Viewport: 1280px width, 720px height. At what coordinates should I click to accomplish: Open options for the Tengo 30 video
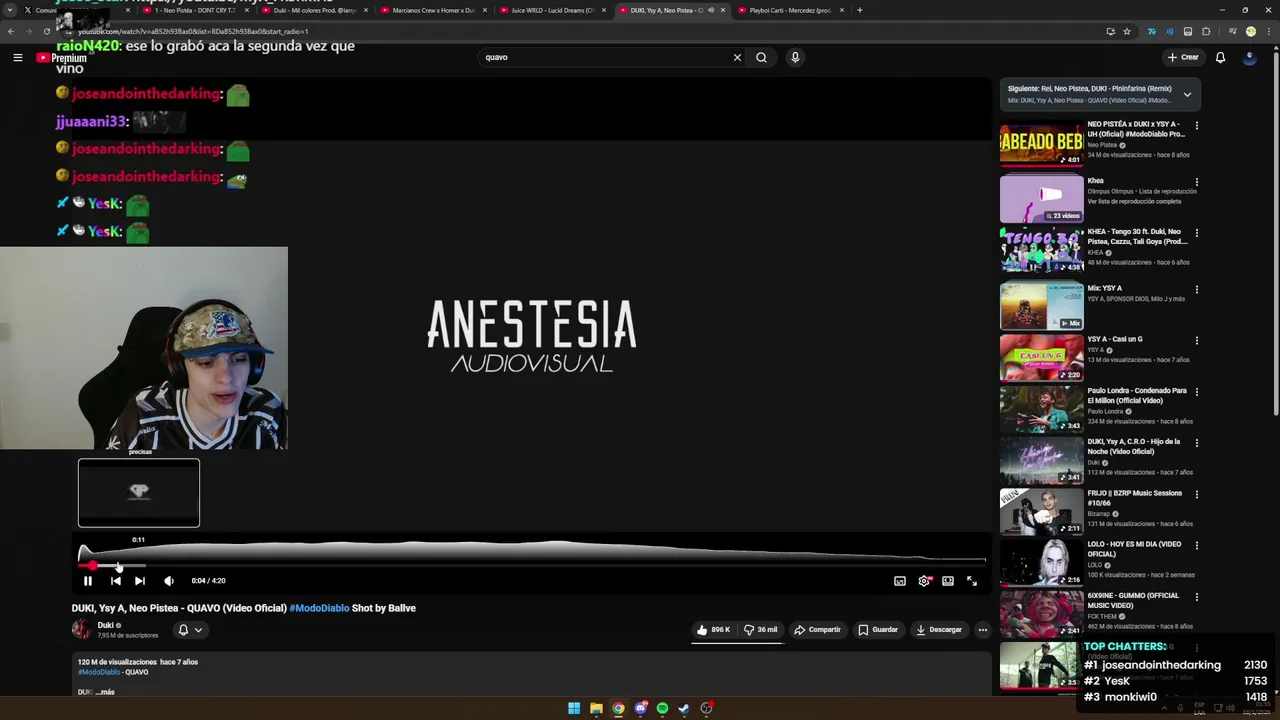[x=1196, y=233]
